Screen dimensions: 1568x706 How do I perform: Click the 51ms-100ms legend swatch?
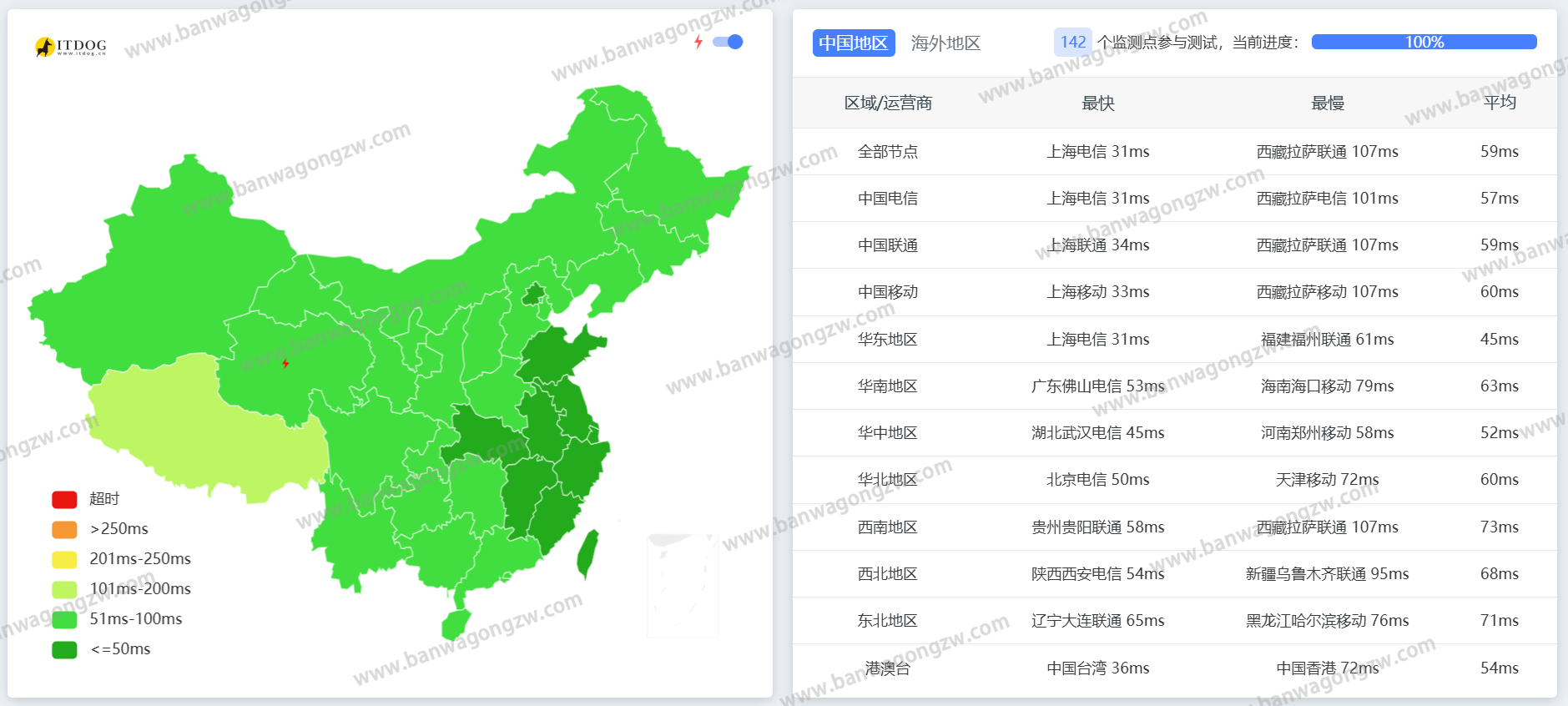coord(64,619)
